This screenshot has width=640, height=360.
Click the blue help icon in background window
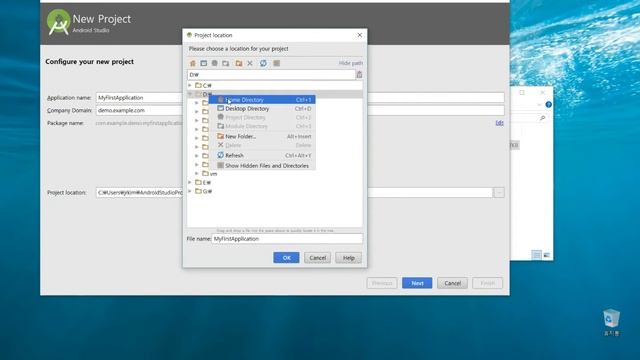point(548,104)
